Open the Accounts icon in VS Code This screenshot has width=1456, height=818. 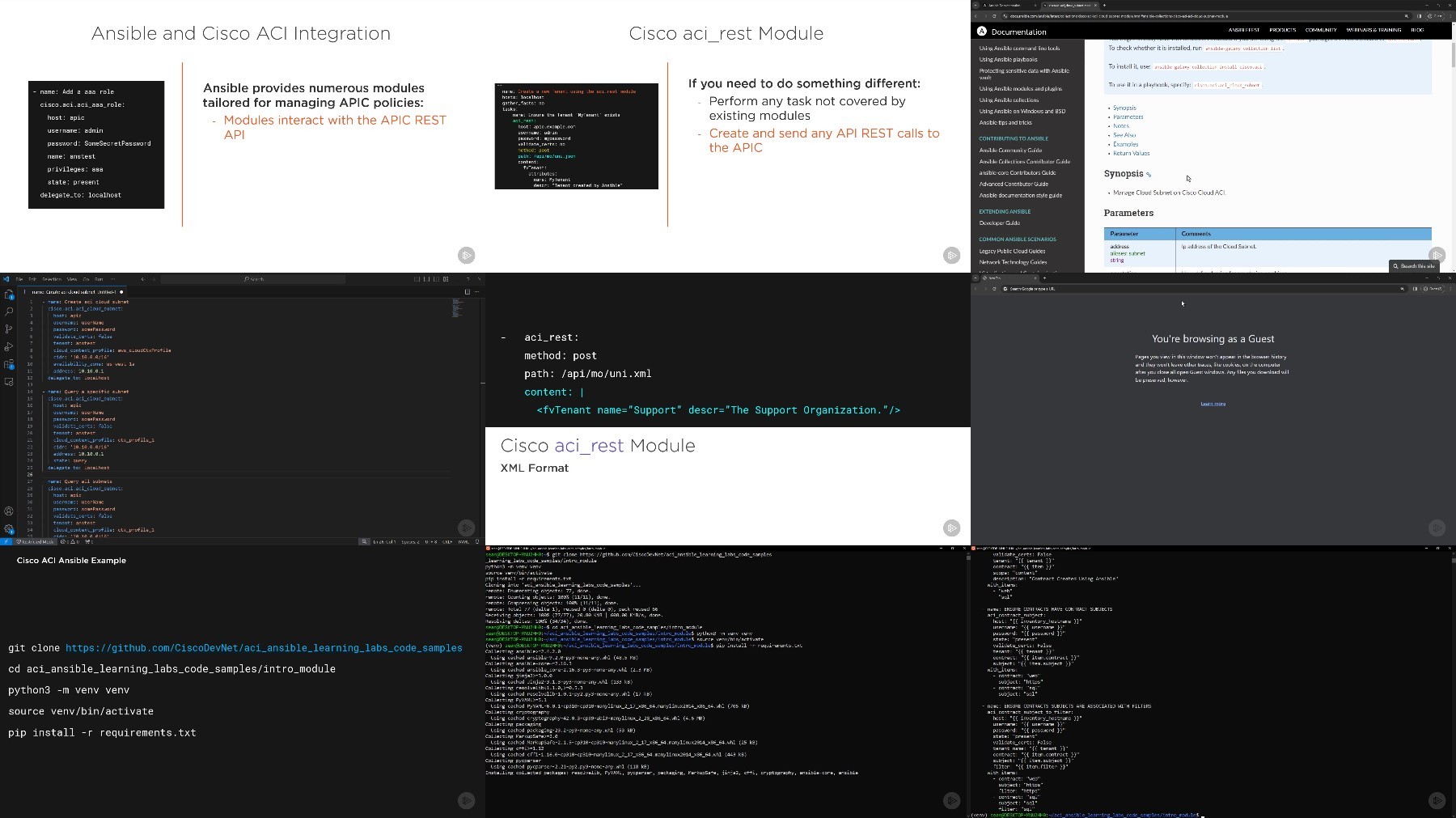[x=9, y=511]
